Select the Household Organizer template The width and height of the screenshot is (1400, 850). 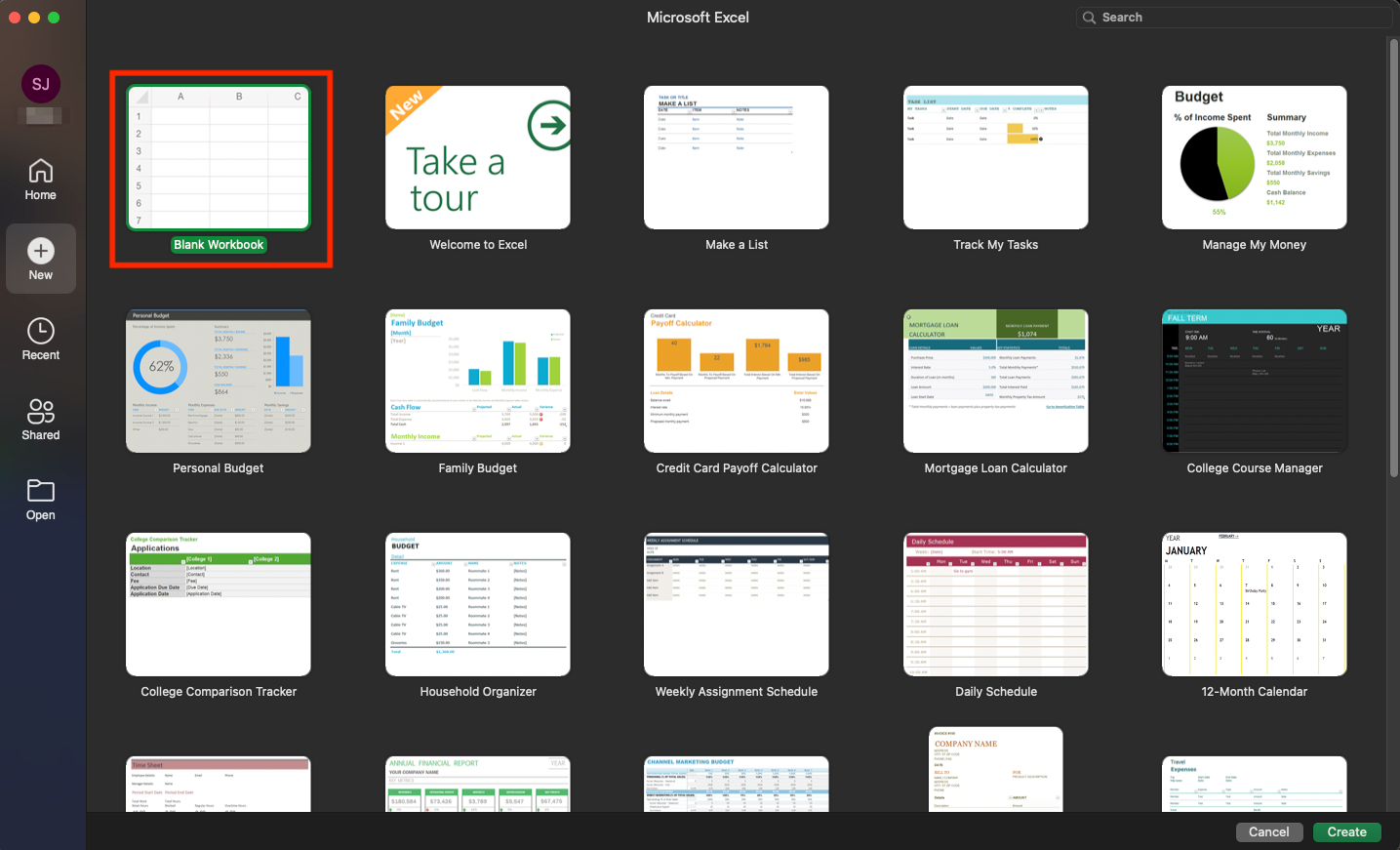(x=478, y=604)
